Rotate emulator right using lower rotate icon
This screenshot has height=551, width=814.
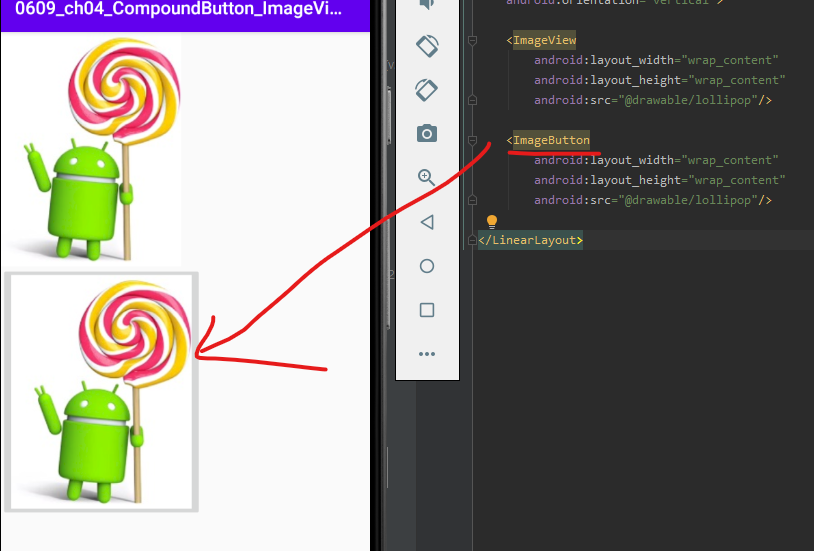427,90
